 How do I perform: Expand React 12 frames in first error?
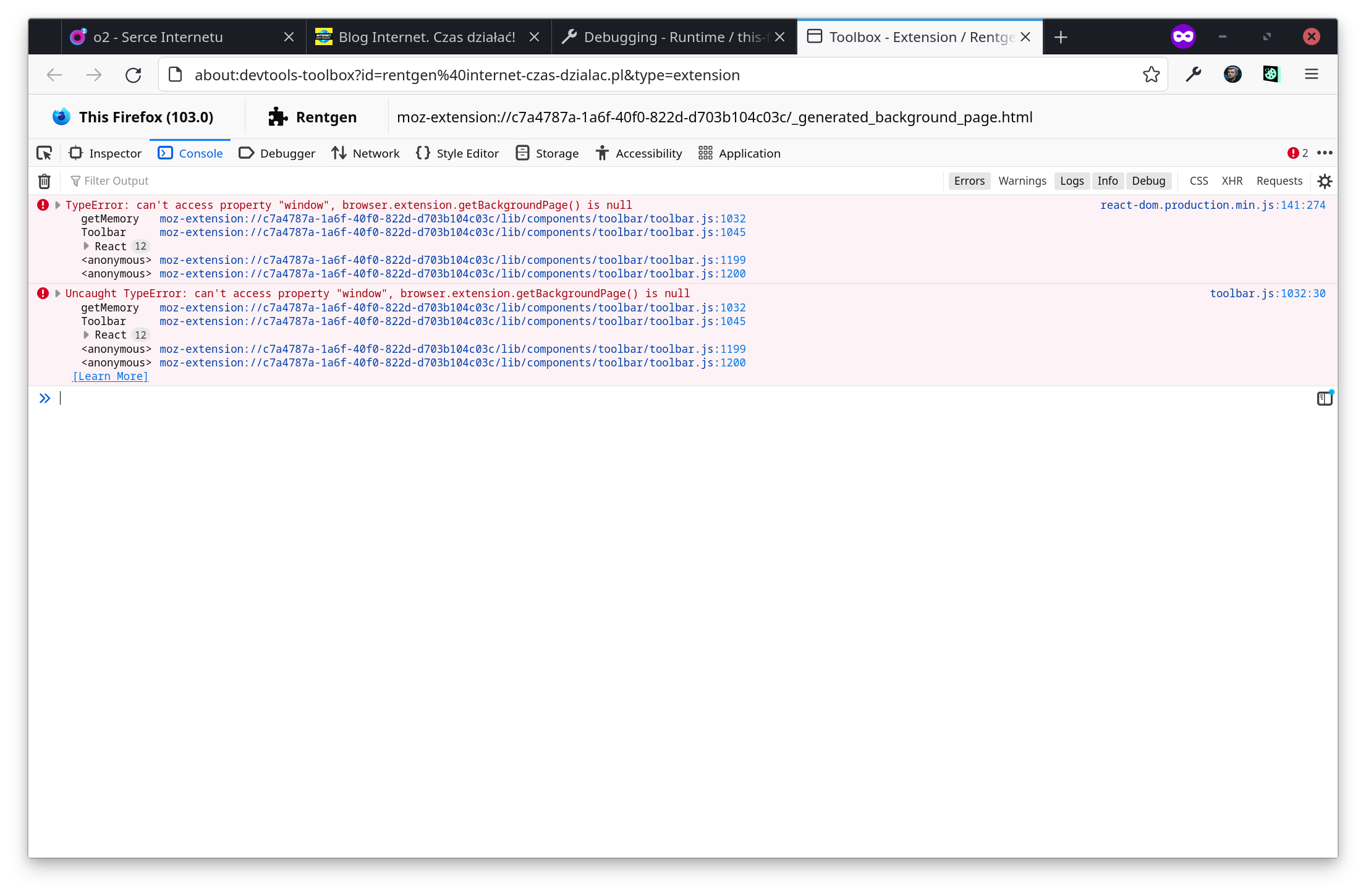(x=87, y=246)
